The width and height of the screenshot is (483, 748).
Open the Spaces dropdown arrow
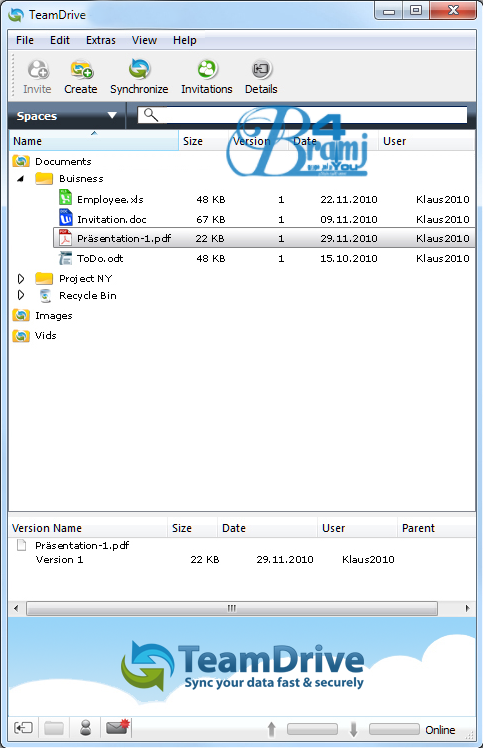click(112, 115)
